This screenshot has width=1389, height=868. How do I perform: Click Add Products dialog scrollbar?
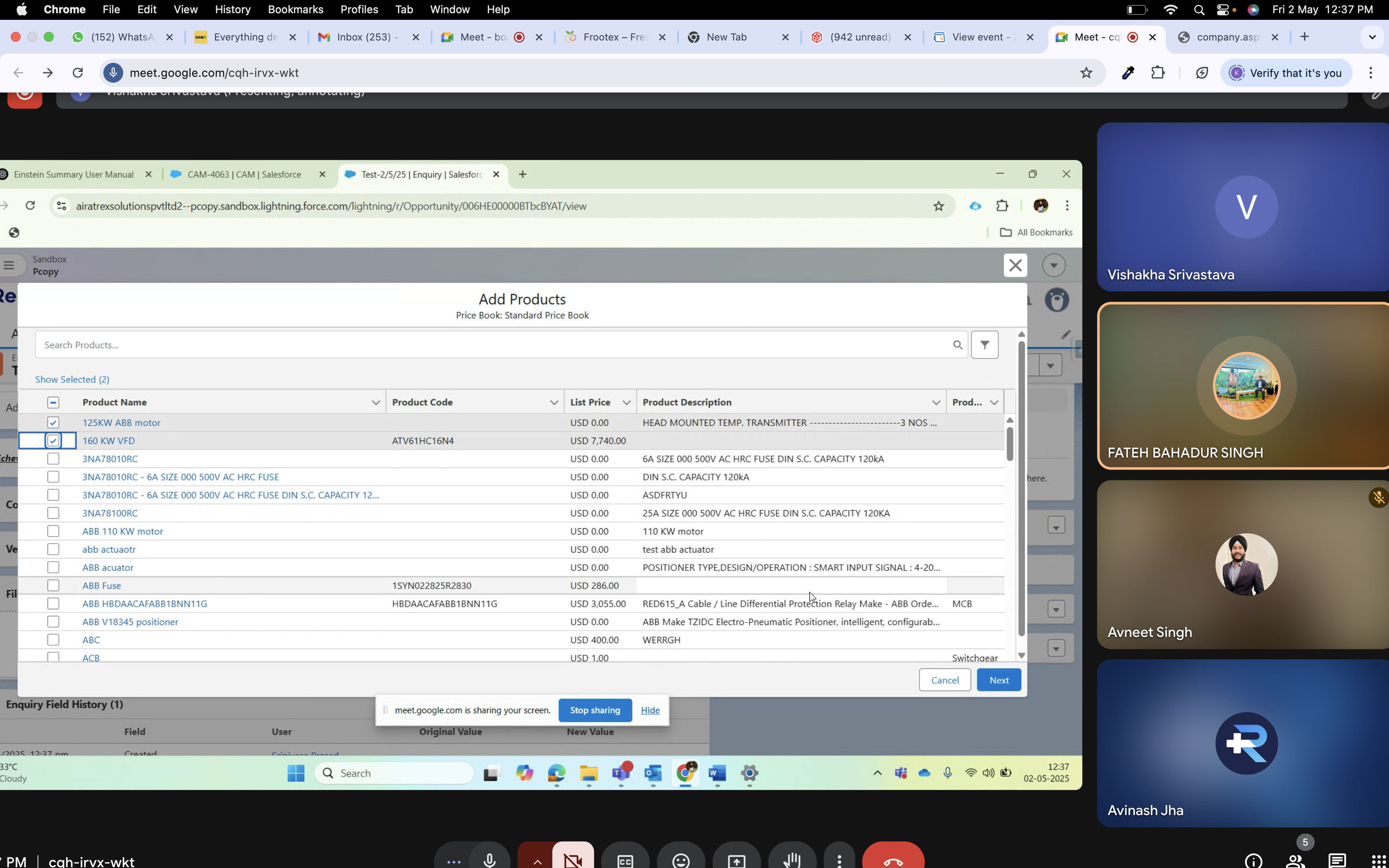click(1021, 488)
